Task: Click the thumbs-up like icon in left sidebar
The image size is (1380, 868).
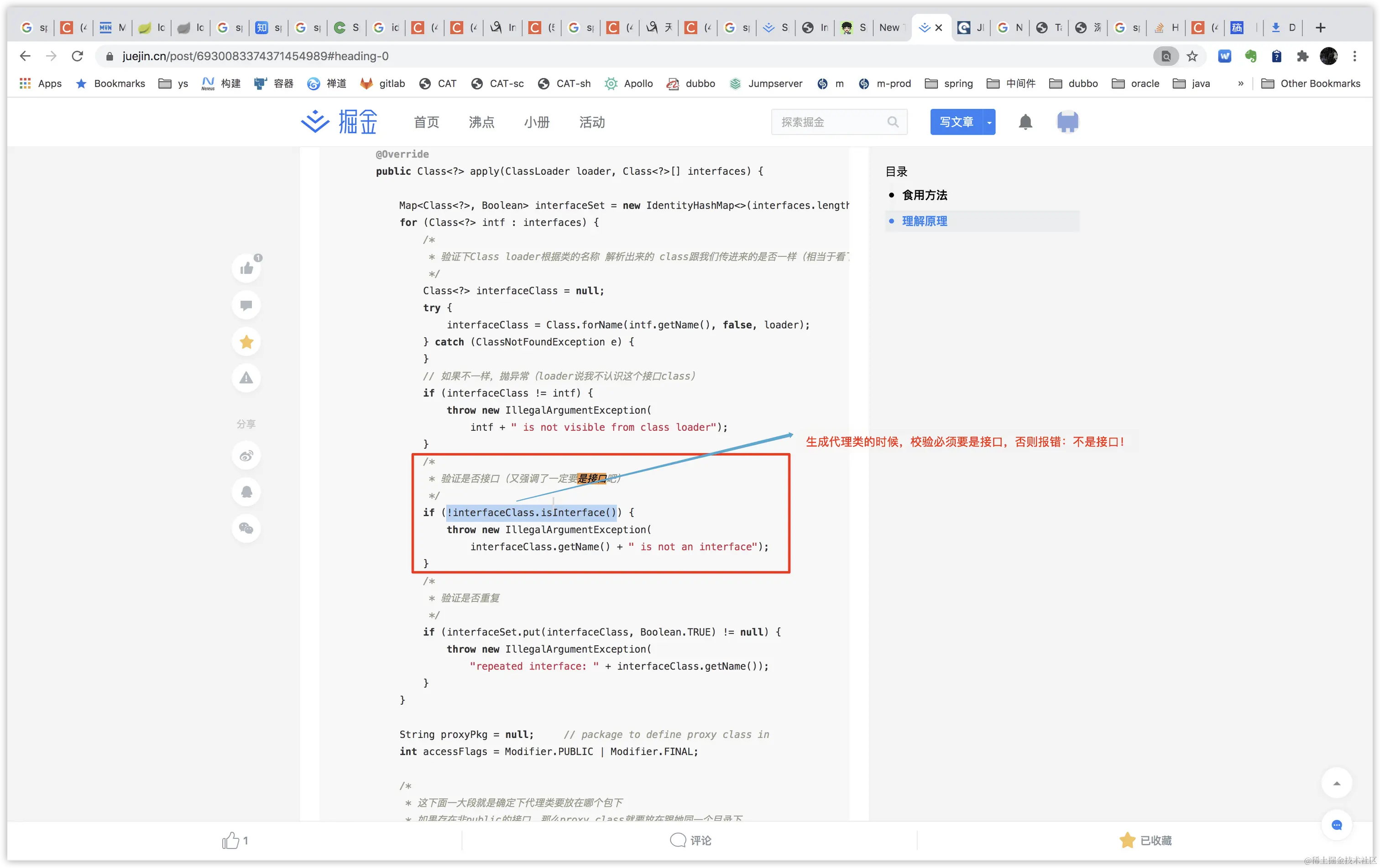Action: 246,268
